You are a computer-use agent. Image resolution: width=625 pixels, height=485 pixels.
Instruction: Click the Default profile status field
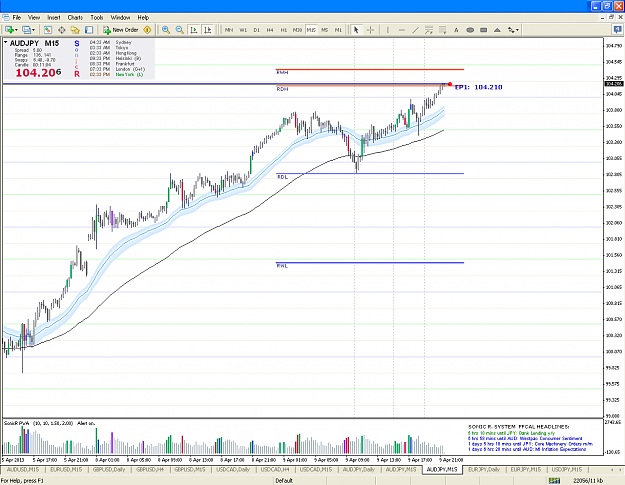[284, 481]
